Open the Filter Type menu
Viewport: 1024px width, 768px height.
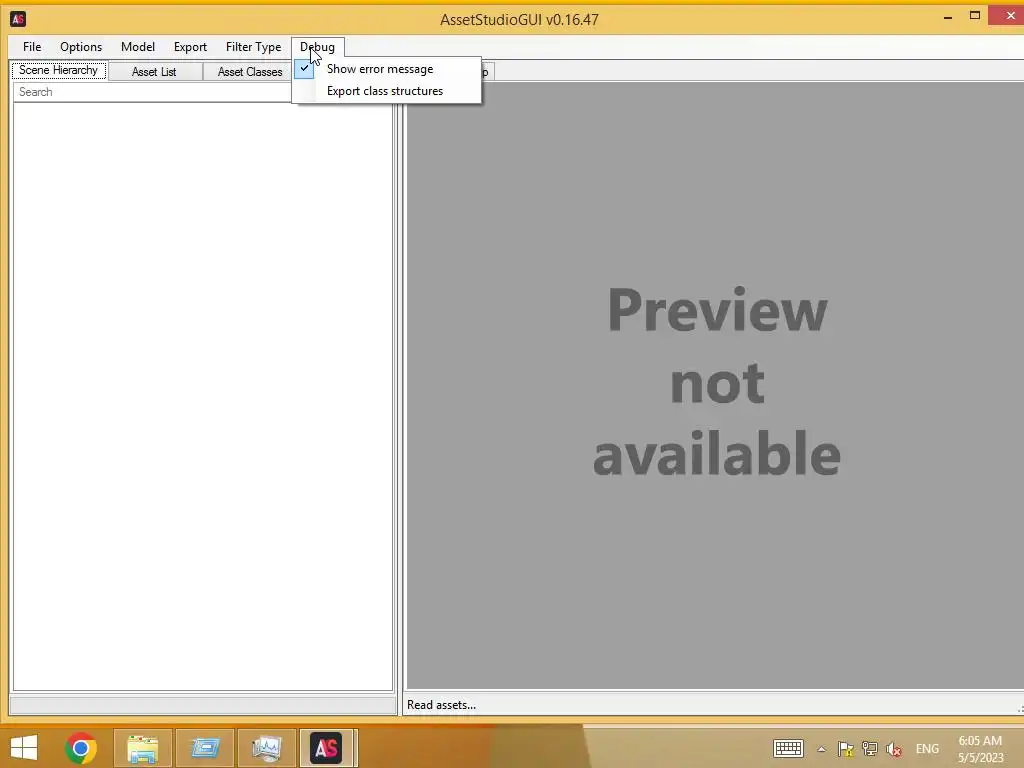tap(253, 47)
